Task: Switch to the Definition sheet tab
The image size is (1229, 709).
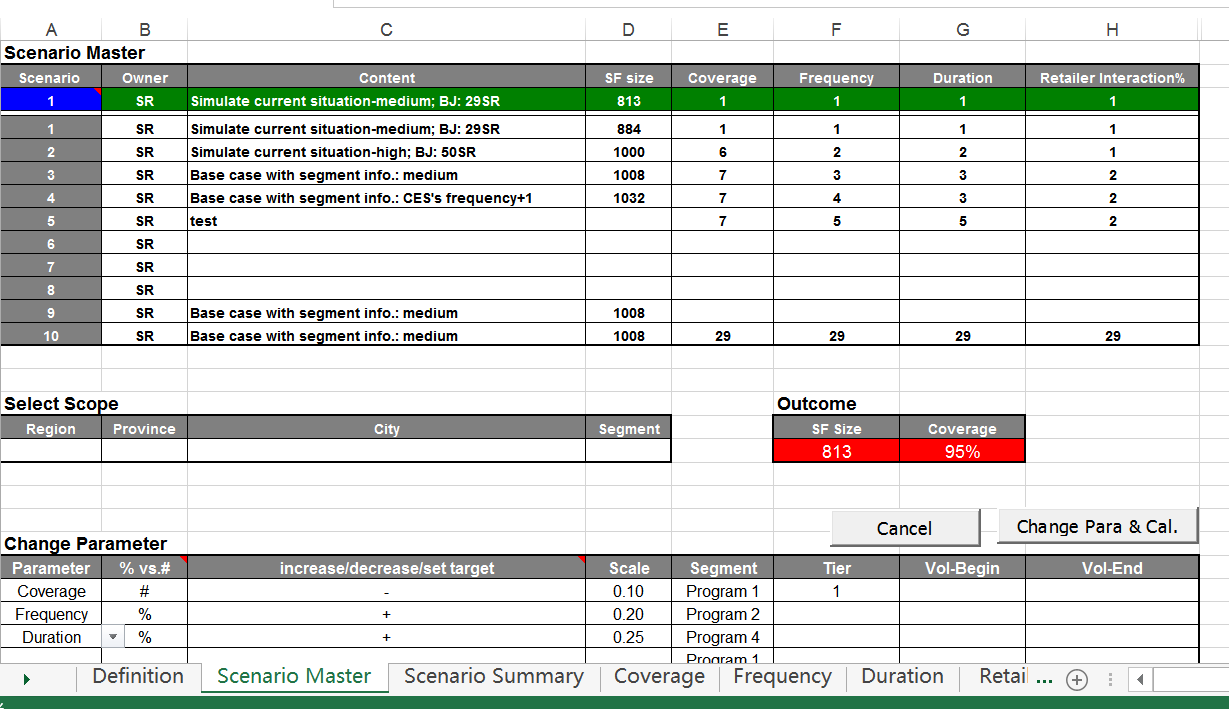Action: pos(138,677)
